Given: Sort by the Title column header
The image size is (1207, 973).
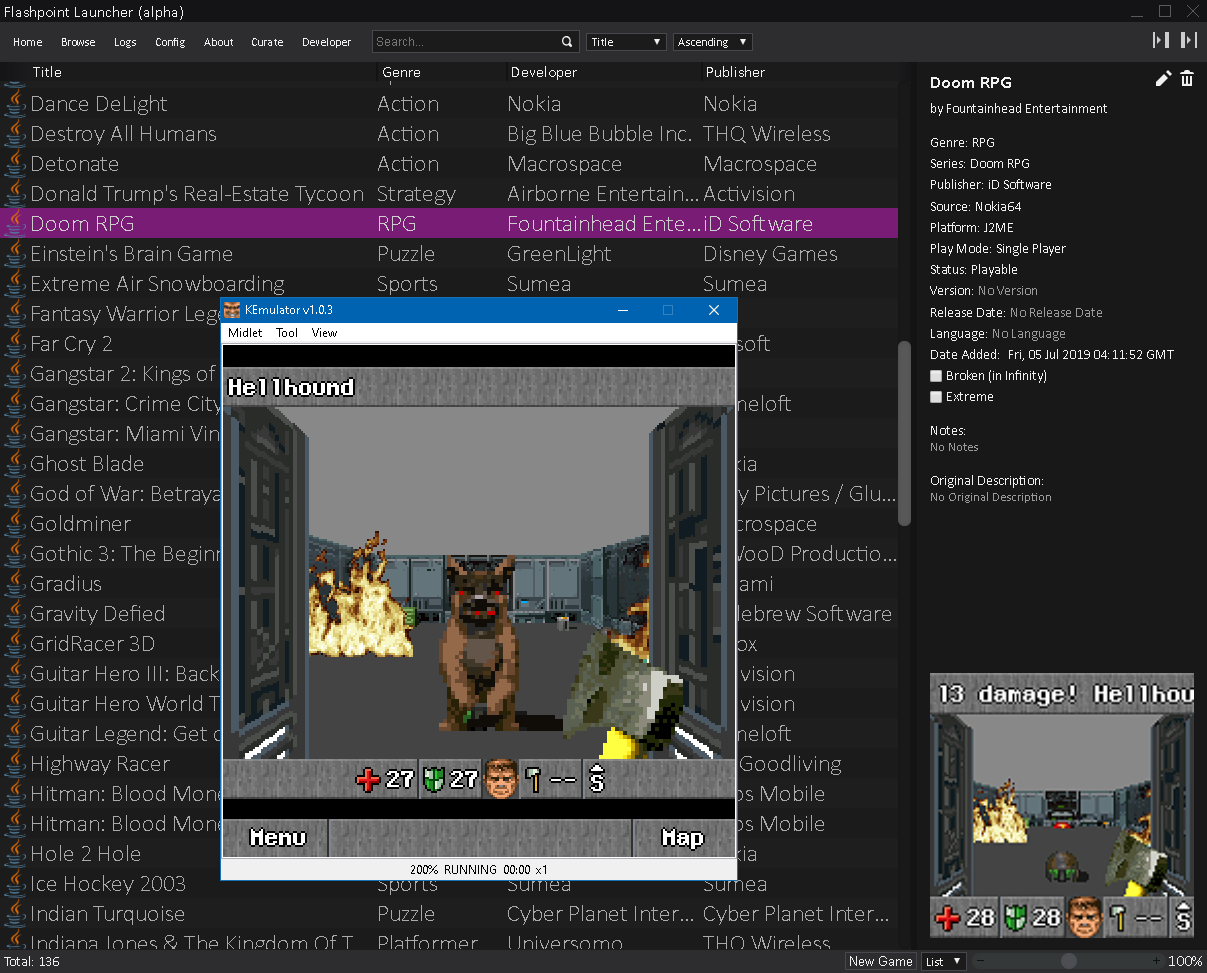Looking at the screenshot, I should [47, 72].
